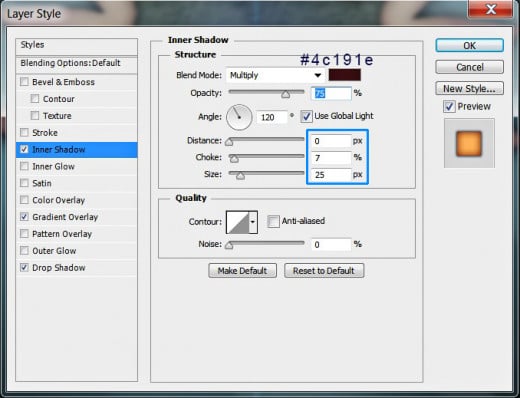Select the Gradient Overlay row
This screenshot has height=398, width=520.
(x=76, y=217)
